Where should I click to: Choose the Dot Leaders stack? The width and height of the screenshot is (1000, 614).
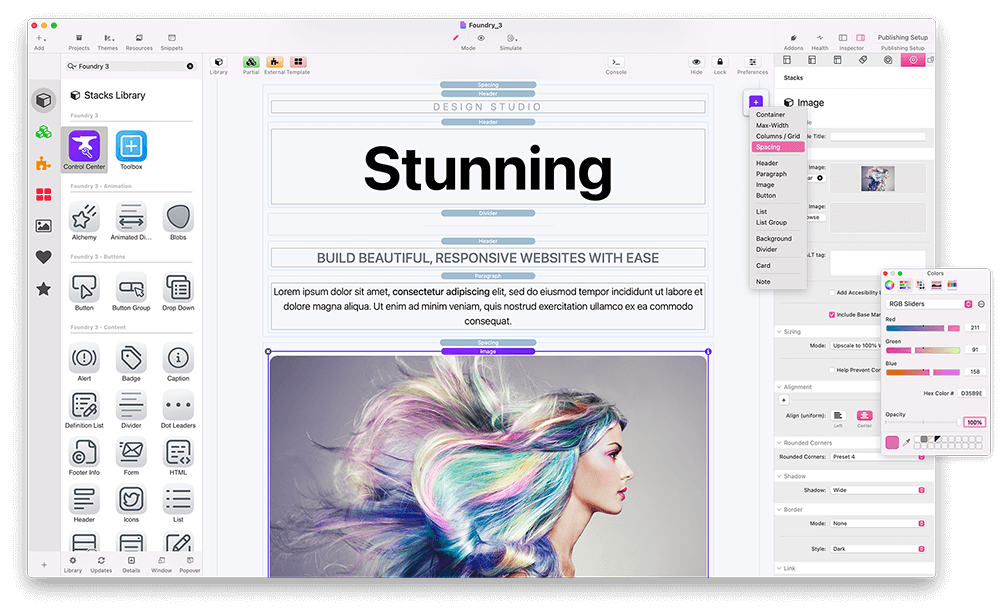click(178, 409)
